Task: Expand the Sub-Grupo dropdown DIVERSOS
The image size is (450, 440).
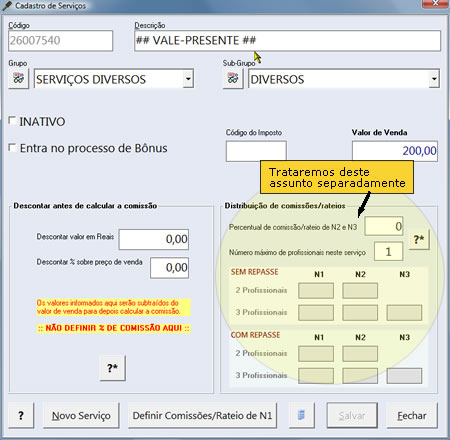Action: coord(434,79)
